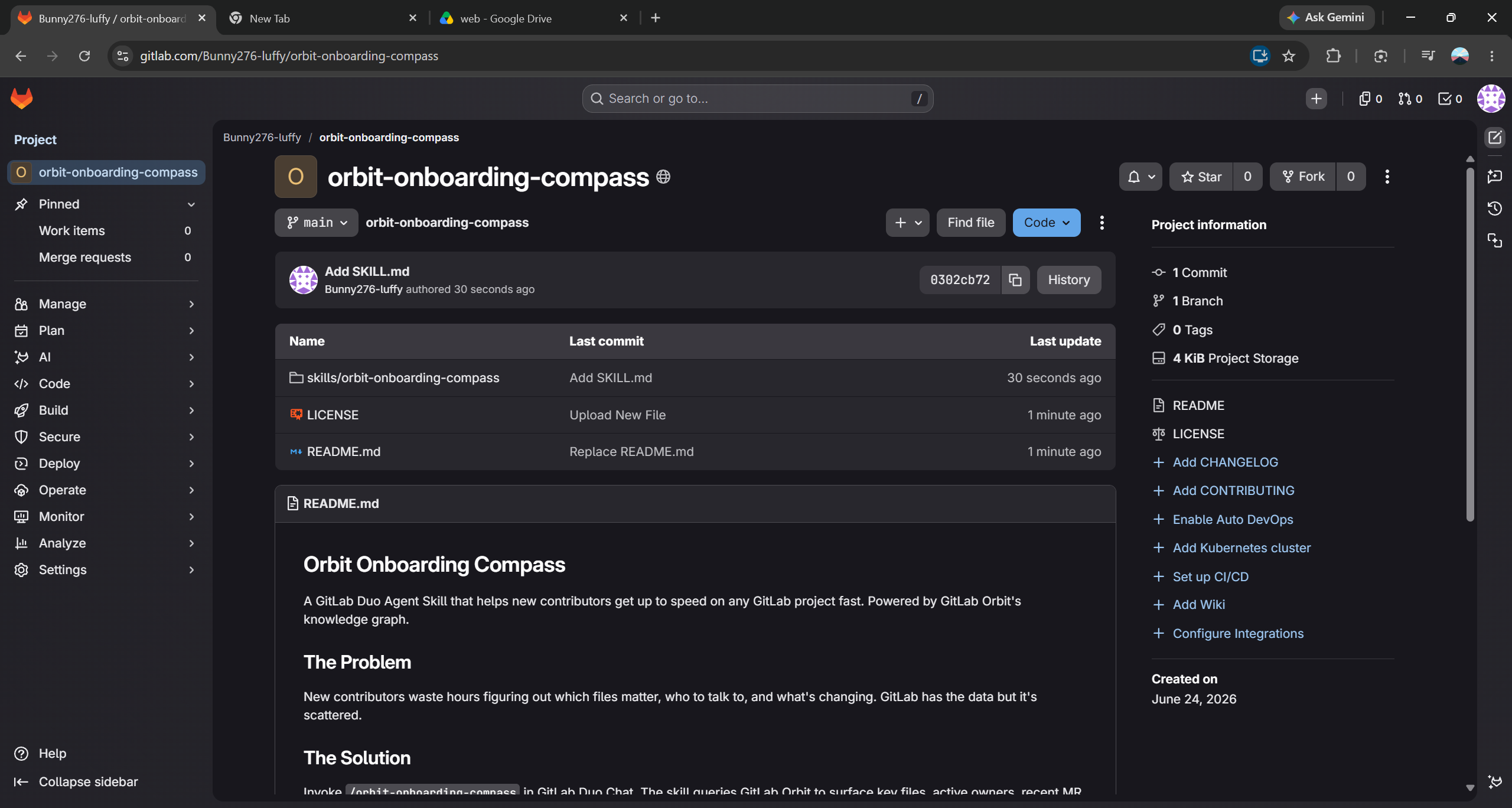Open the plus add-file dropdown in repository toolbar
The width and height of the screenshot is (1512, 808).
click(908, 223)
